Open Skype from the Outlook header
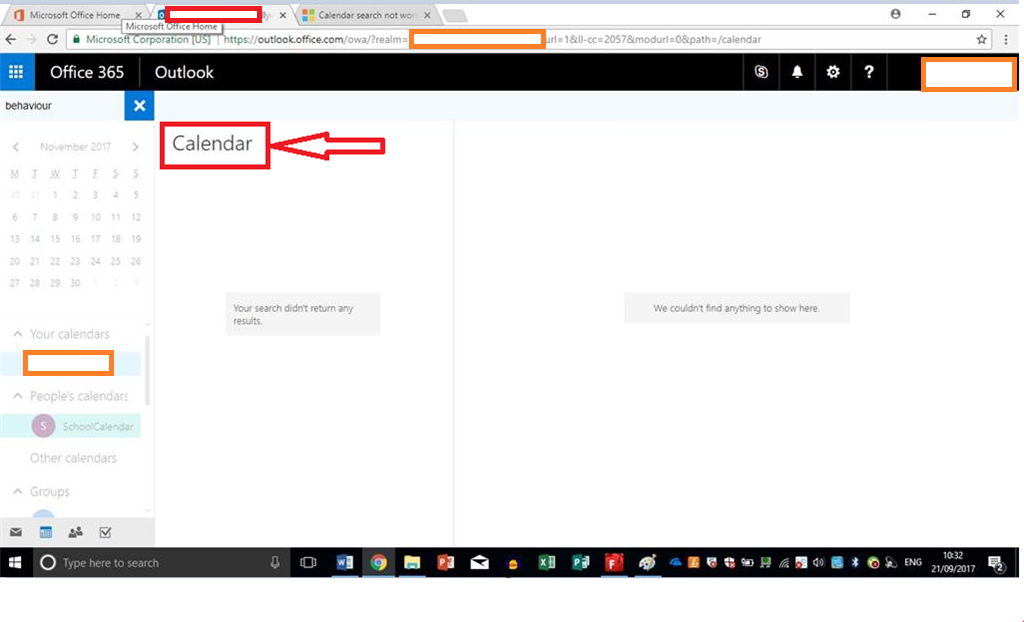 pos(761,72)
